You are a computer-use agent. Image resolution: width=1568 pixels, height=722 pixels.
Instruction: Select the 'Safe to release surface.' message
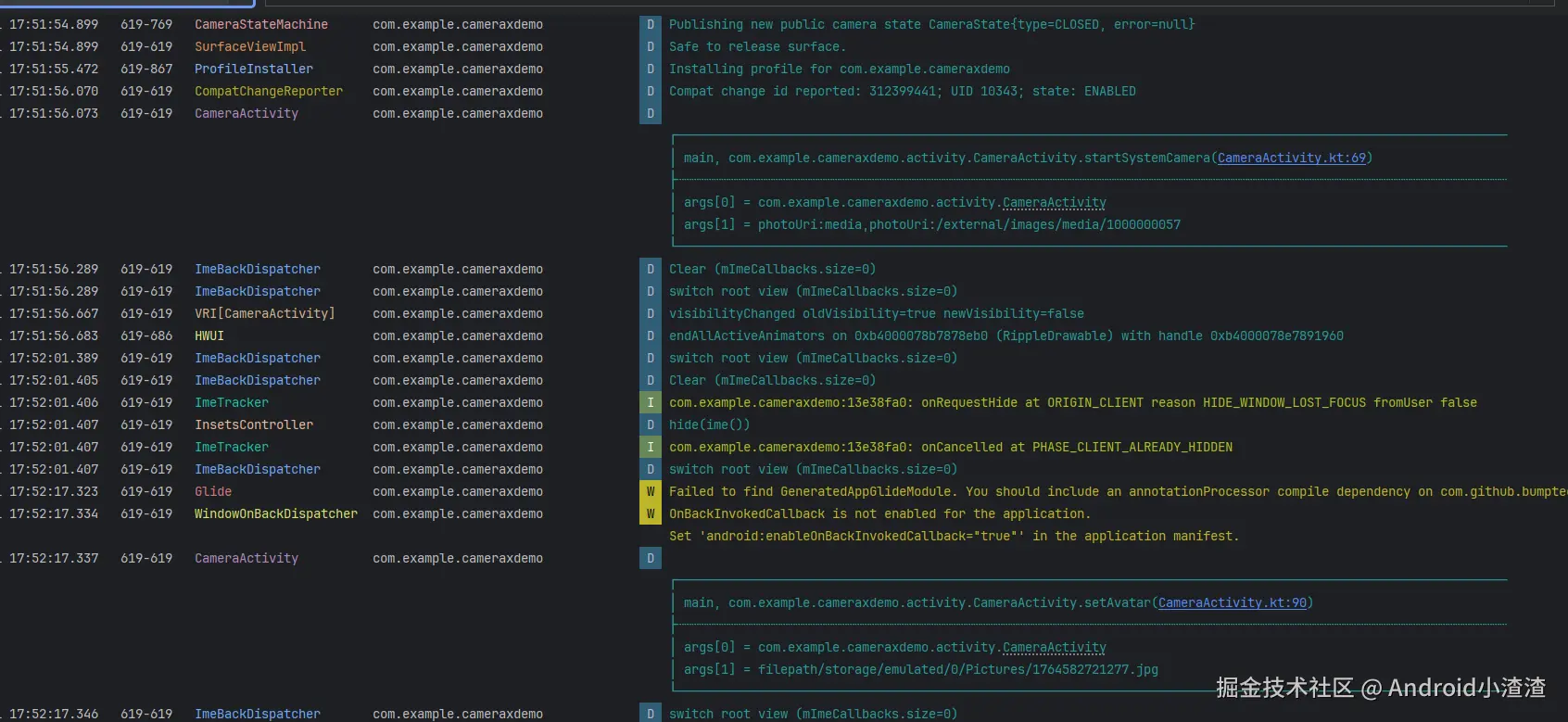click(x=757, y=47)
